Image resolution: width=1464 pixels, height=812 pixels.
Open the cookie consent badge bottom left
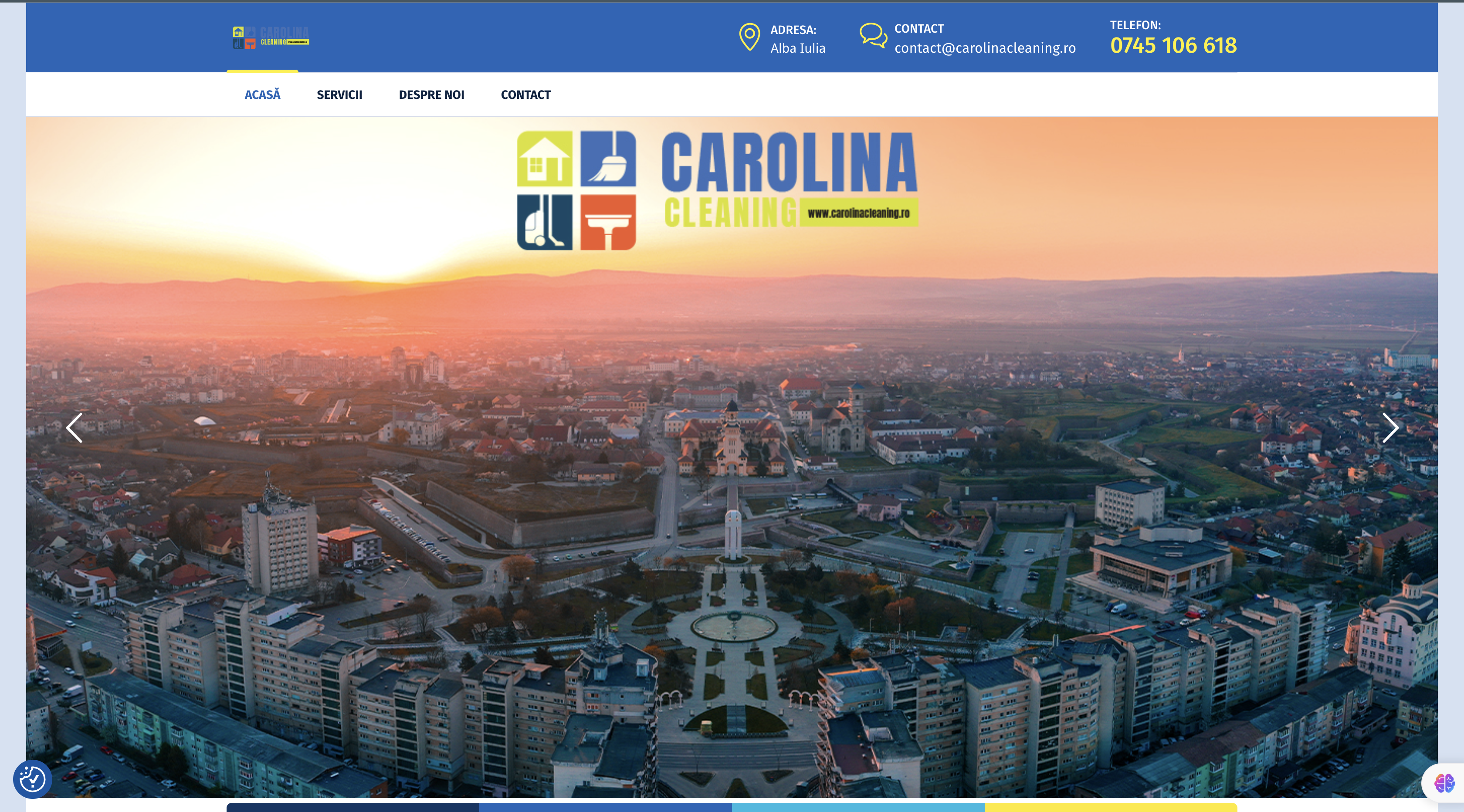tap(32, 780)
